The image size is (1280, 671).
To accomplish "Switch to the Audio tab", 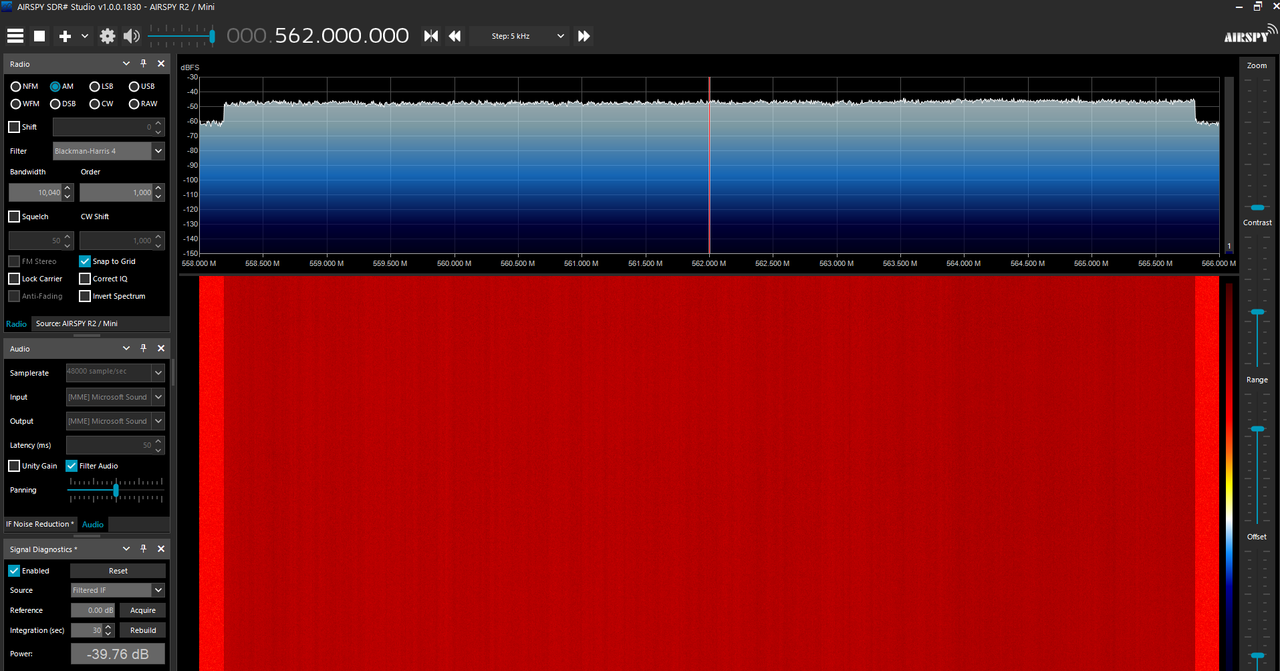I will 92,524.
